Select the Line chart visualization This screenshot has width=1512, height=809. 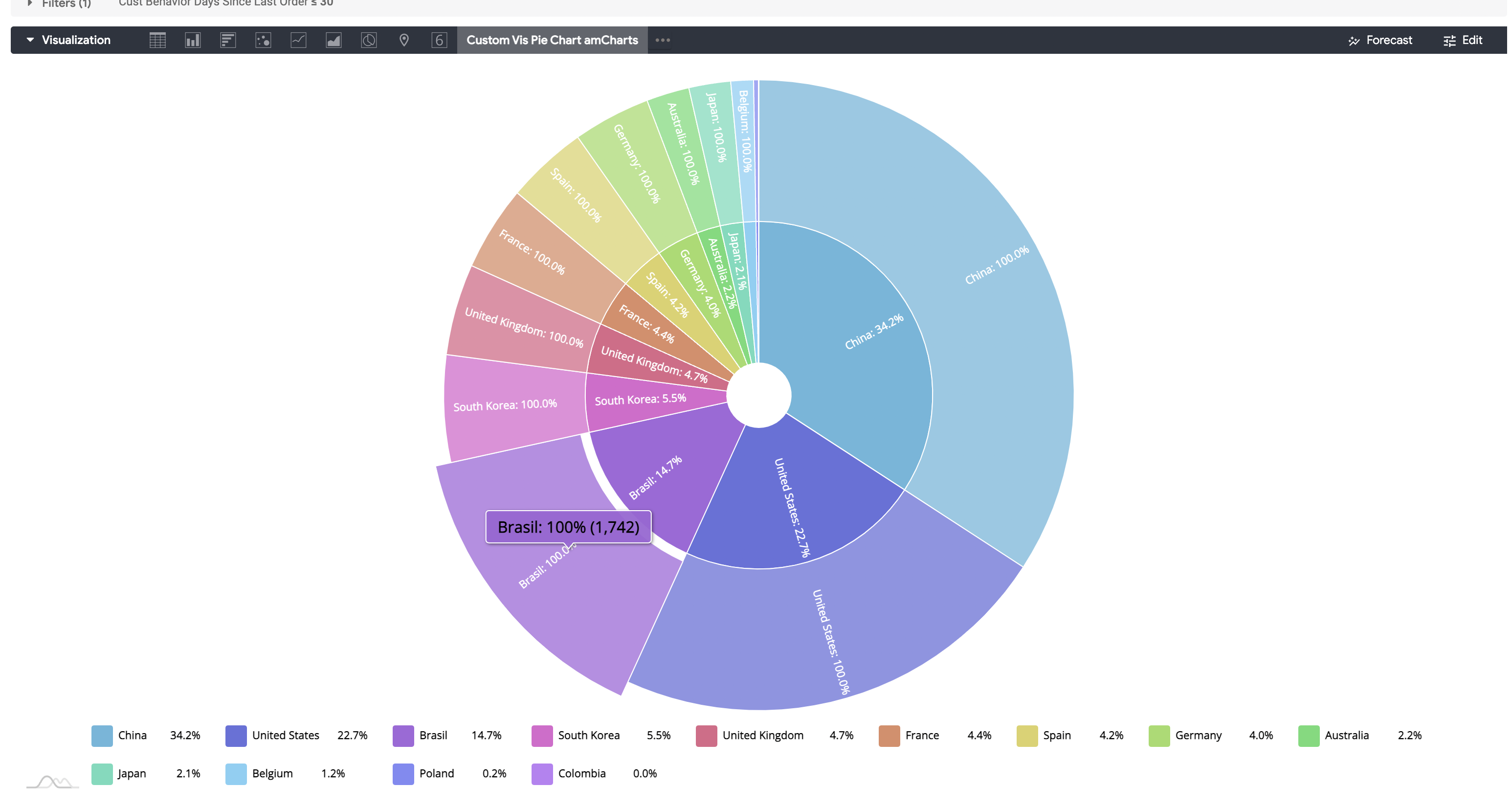pyautogui.click(x=298, y=40)
